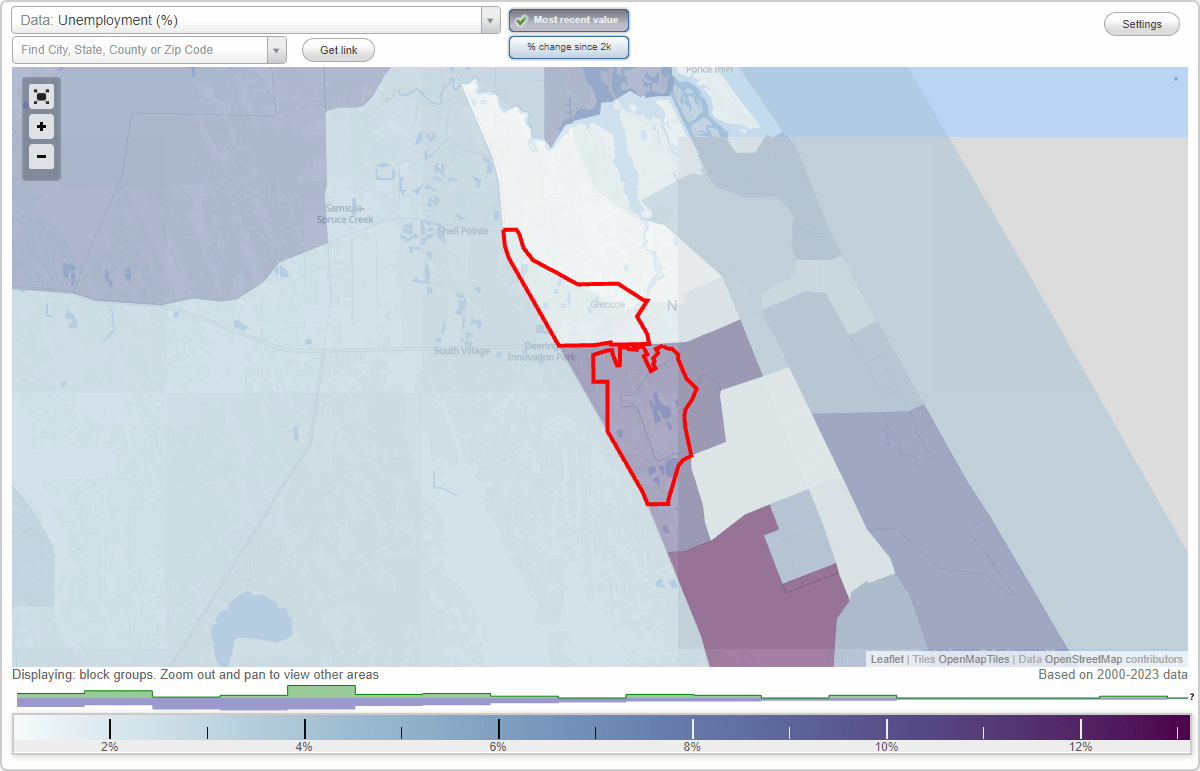The width and height of the screenshot is (1200, 771).
Task: Select the Most recent value tab
Action: click(568, 19)
